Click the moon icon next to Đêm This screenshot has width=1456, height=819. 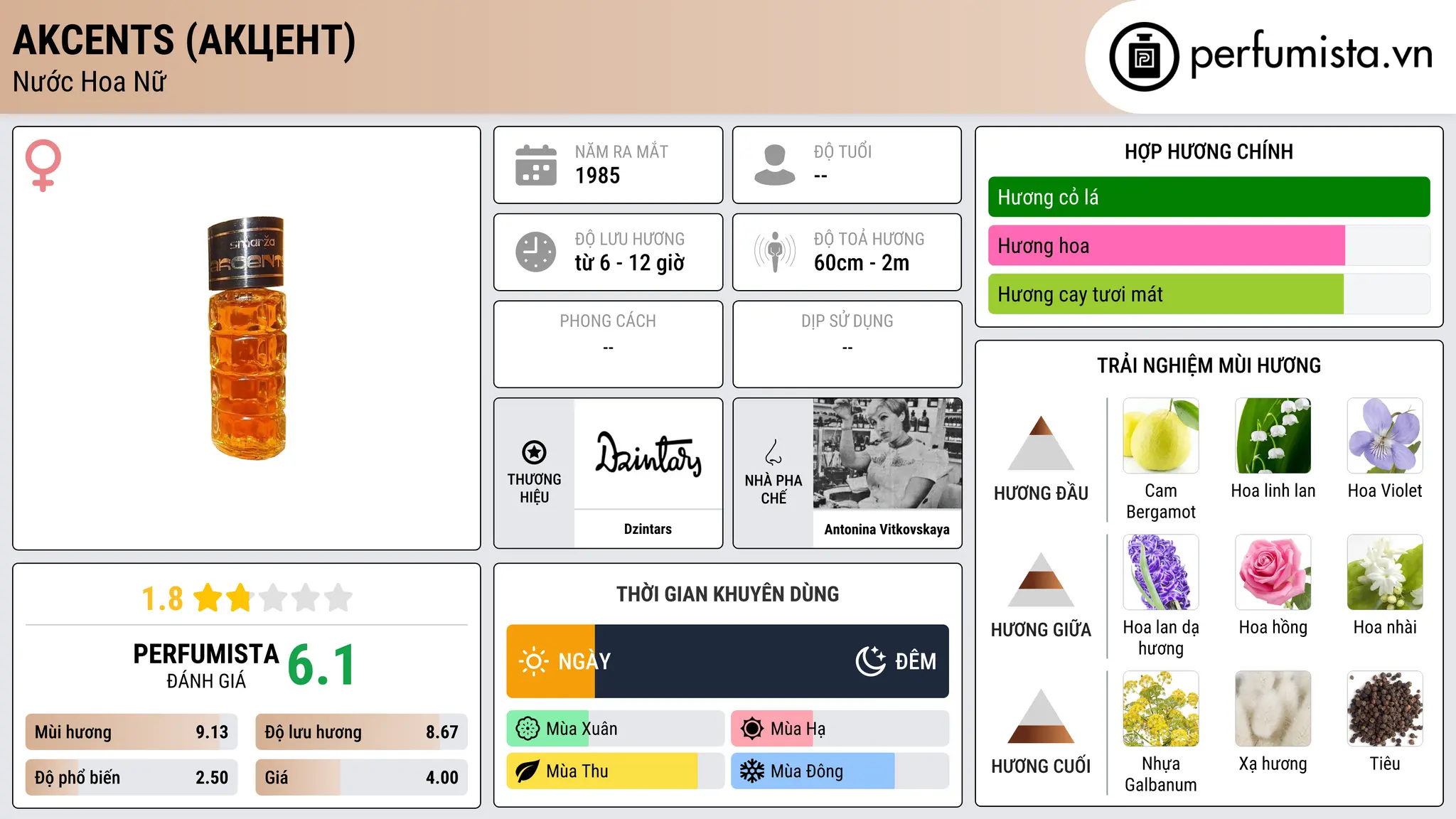point(871,661)
